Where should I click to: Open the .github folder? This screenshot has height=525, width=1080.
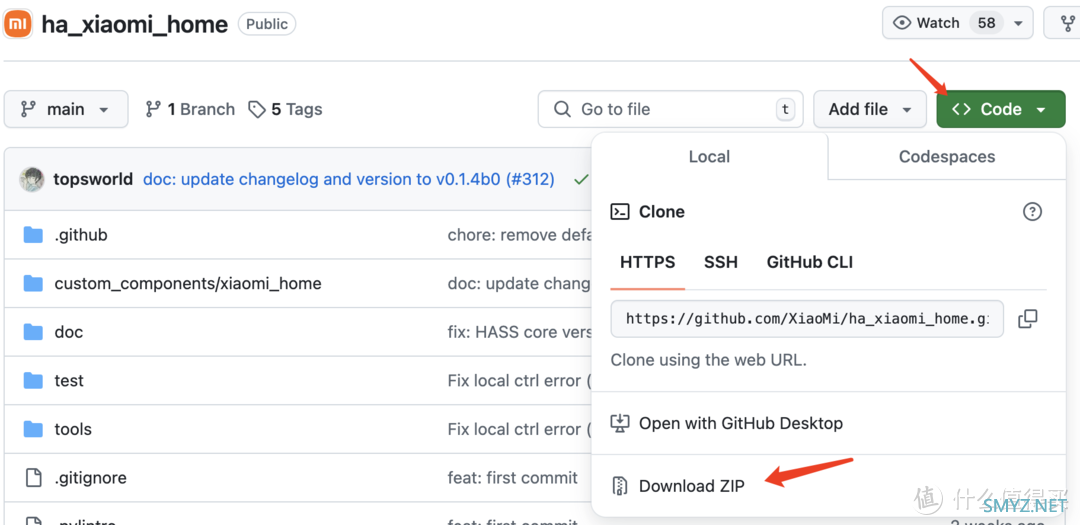(x=81, y=235)
